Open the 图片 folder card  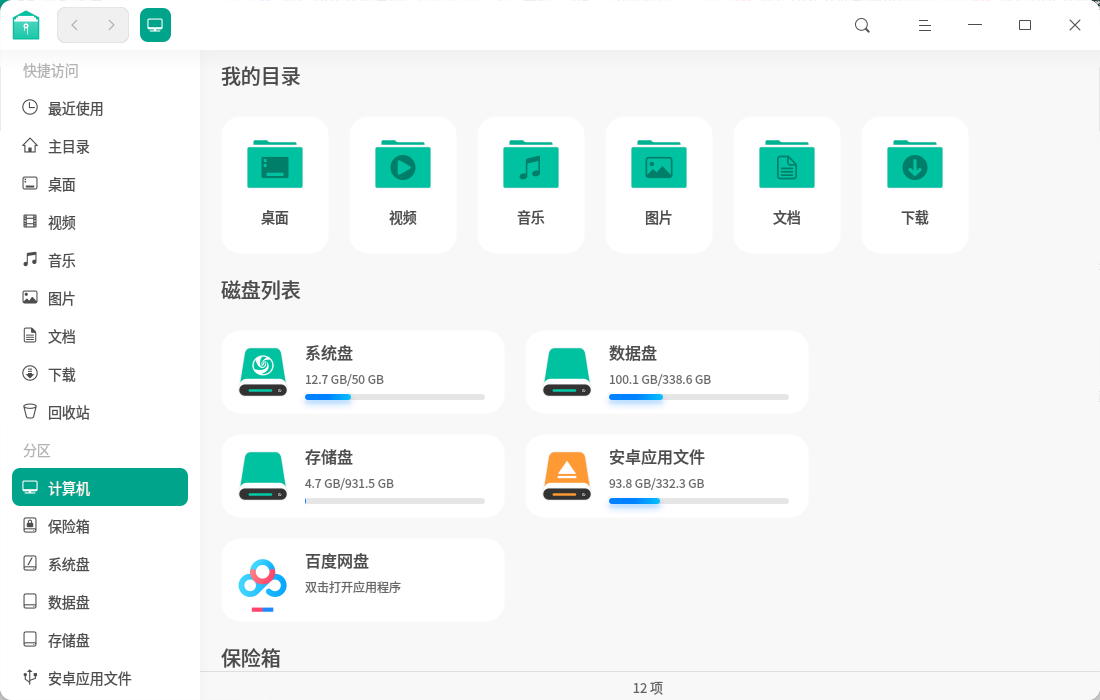[x=659, y=184]
